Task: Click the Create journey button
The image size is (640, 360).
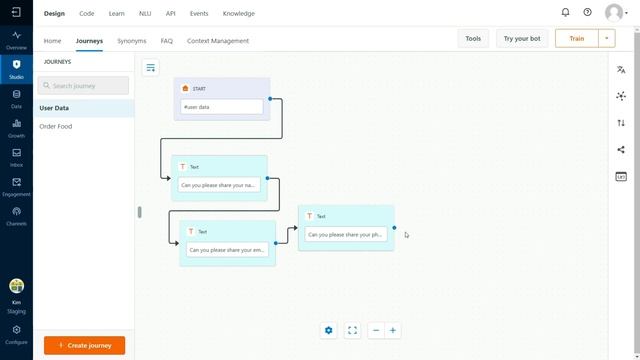Action: pyautogui.click(x=84, y=345)
